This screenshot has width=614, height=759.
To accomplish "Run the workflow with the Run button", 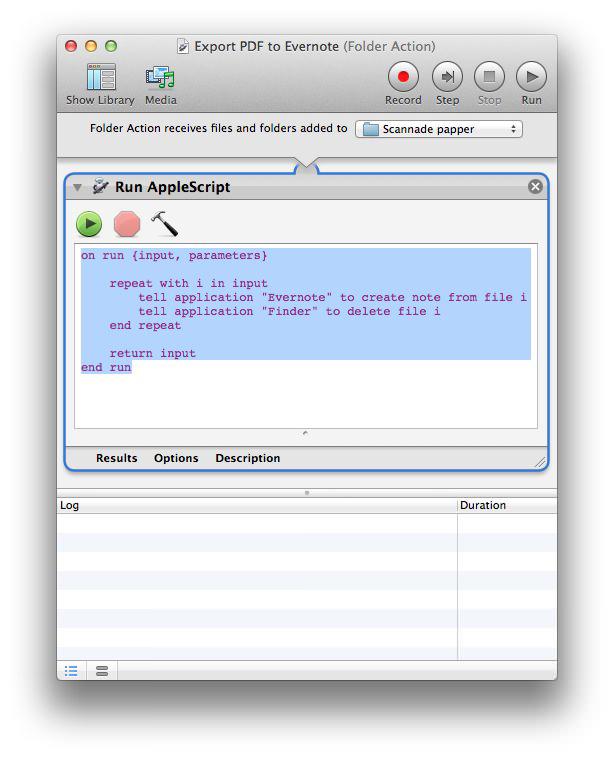I will [x=531, y=76].
